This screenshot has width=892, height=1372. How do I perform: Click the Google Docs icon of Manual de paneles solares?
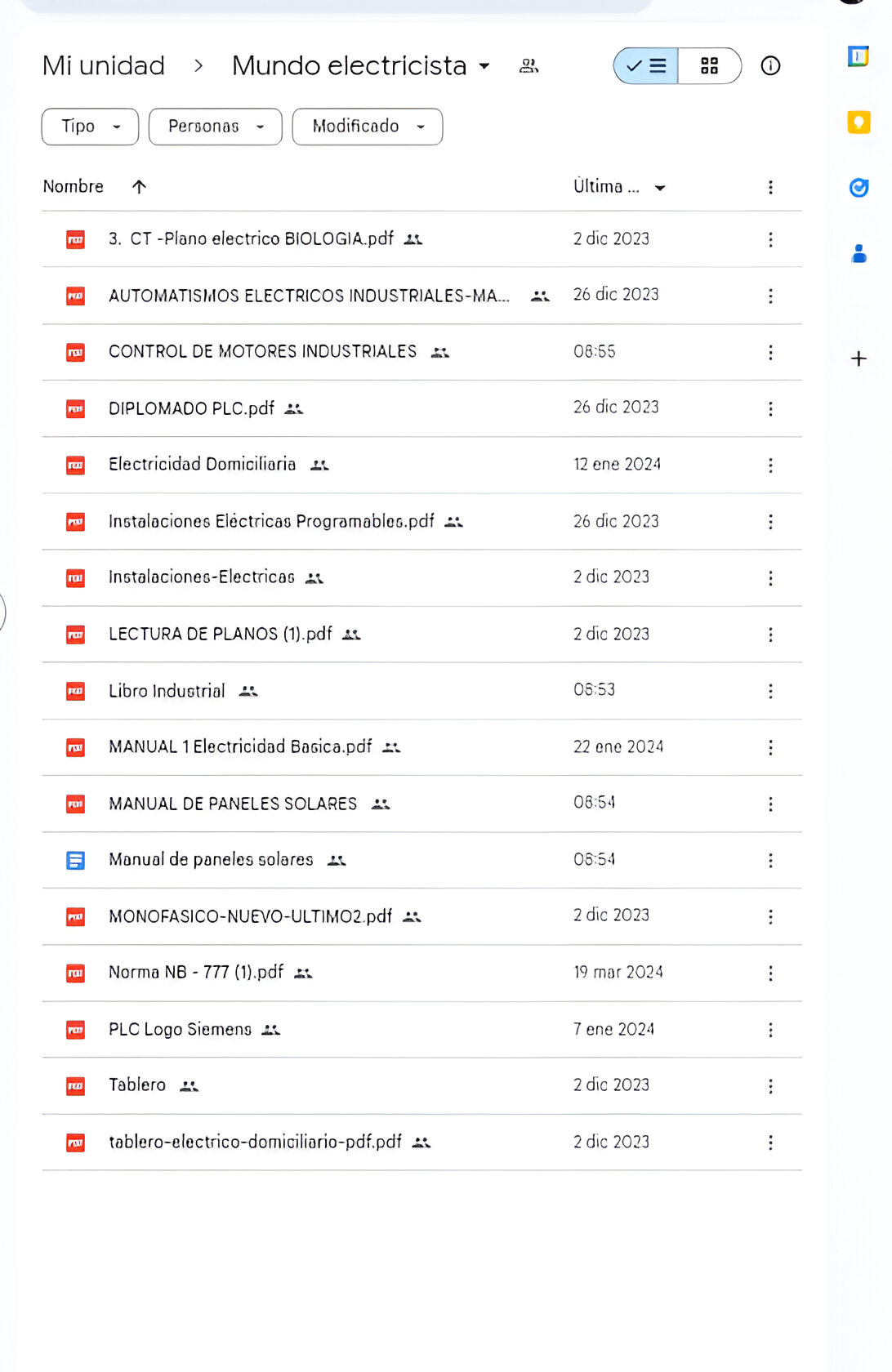click(75, 860)
